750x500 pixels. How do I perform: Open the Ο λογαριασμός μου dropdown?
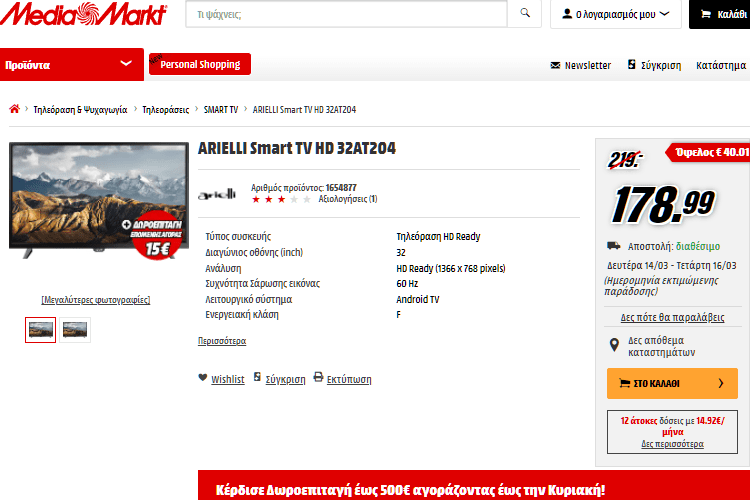tap(616, 14)
